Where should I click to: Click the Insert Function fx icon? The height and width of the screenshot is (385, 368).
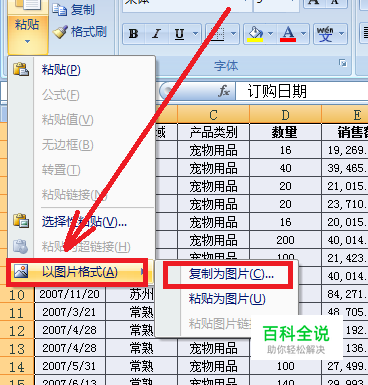pos(224,91)
